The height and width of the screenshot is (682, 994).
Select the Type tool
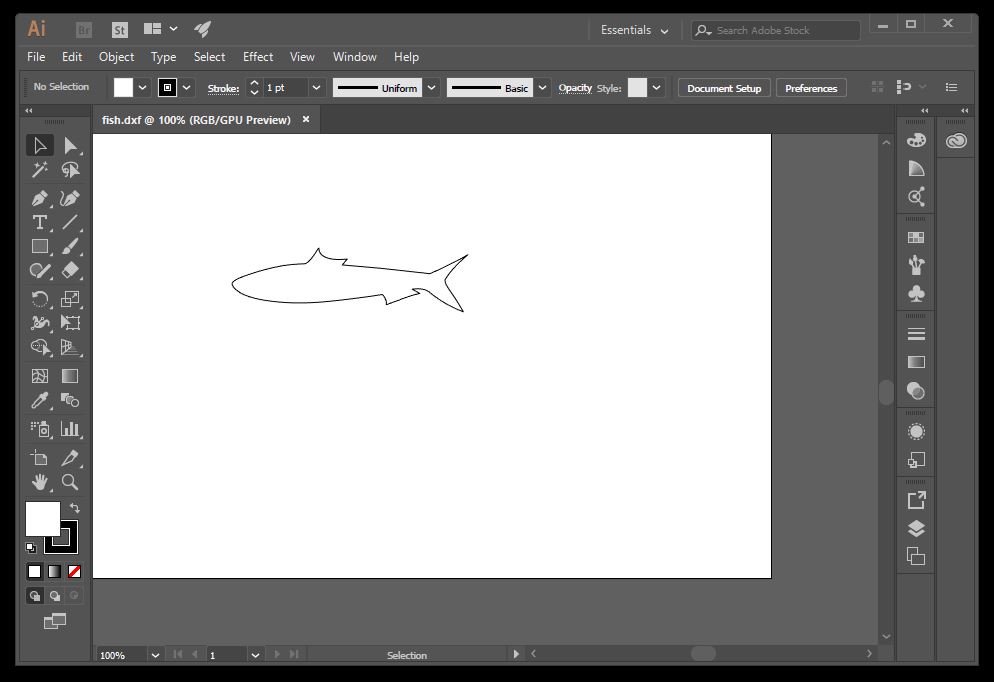coord(40,222)
